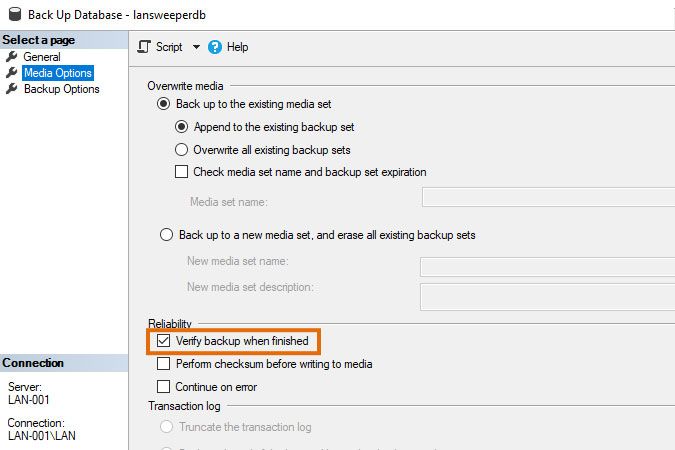Viewport: 675px width, 450px height.
Task: Choose Overwrite all existing backup sets
Action: click(182, 150)
